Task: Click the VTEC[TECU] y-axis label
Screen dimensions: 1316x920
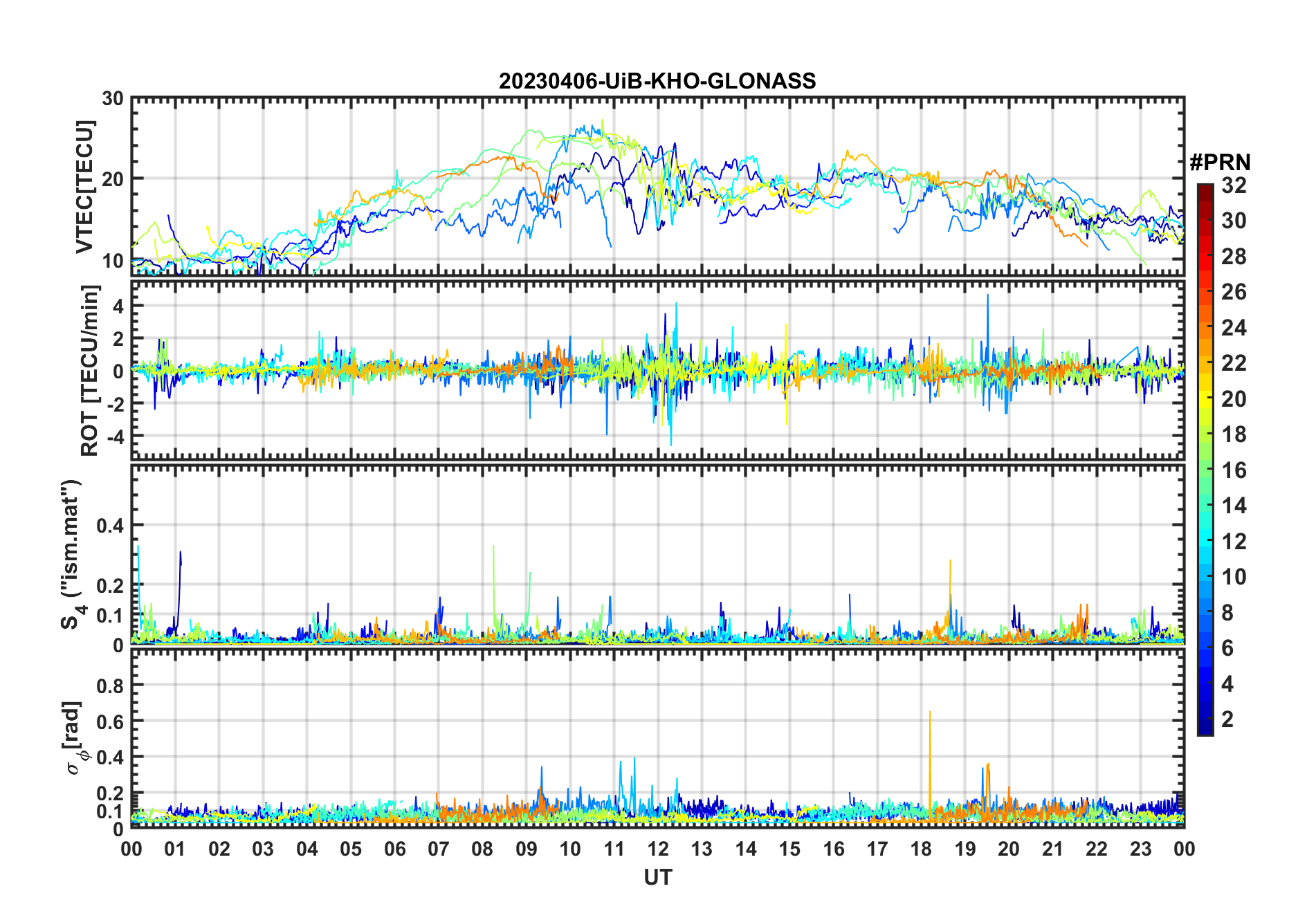Action: coord(84,187)
